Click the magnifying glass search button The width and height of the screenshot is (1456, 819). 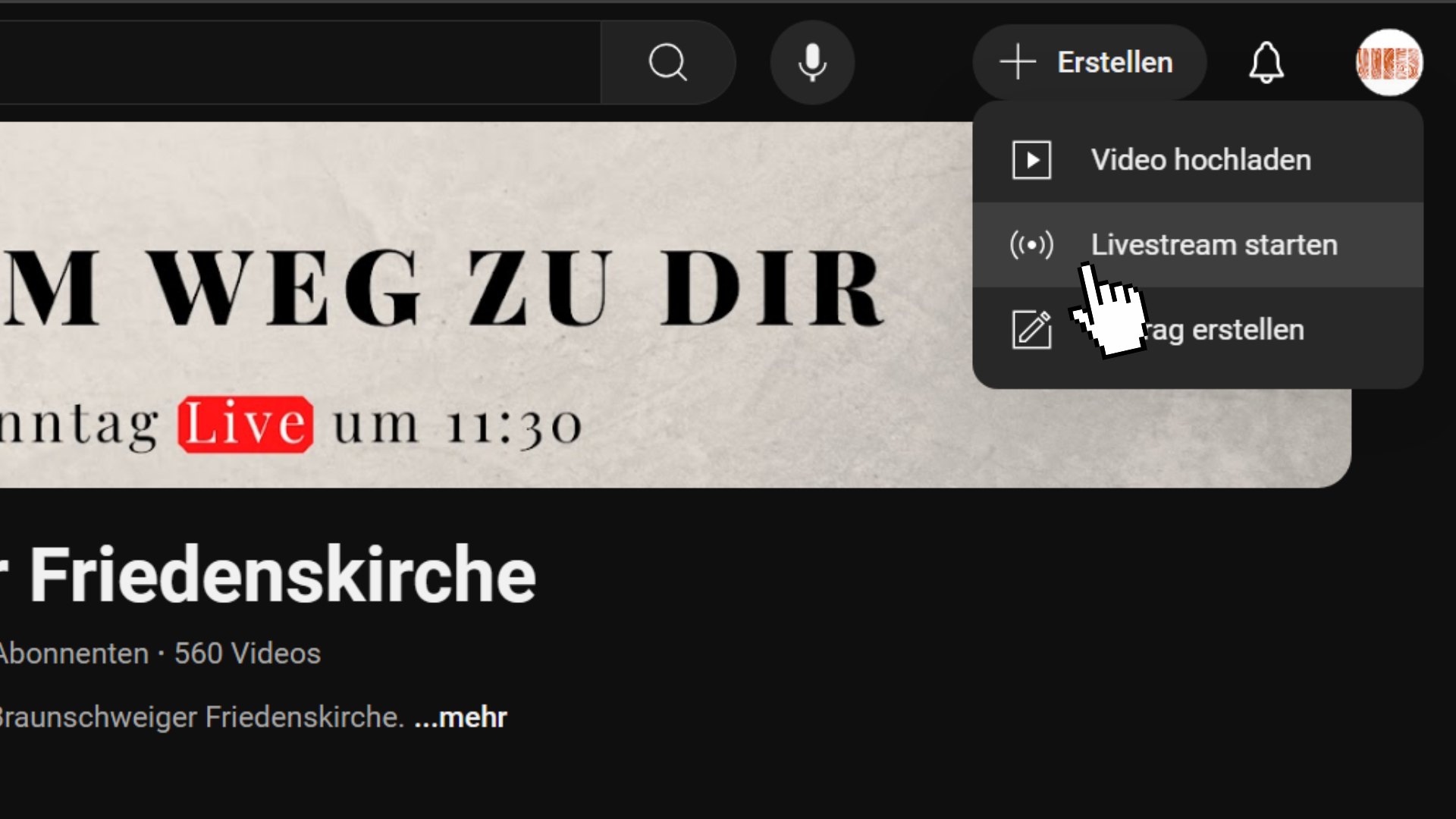pos(667,62)
